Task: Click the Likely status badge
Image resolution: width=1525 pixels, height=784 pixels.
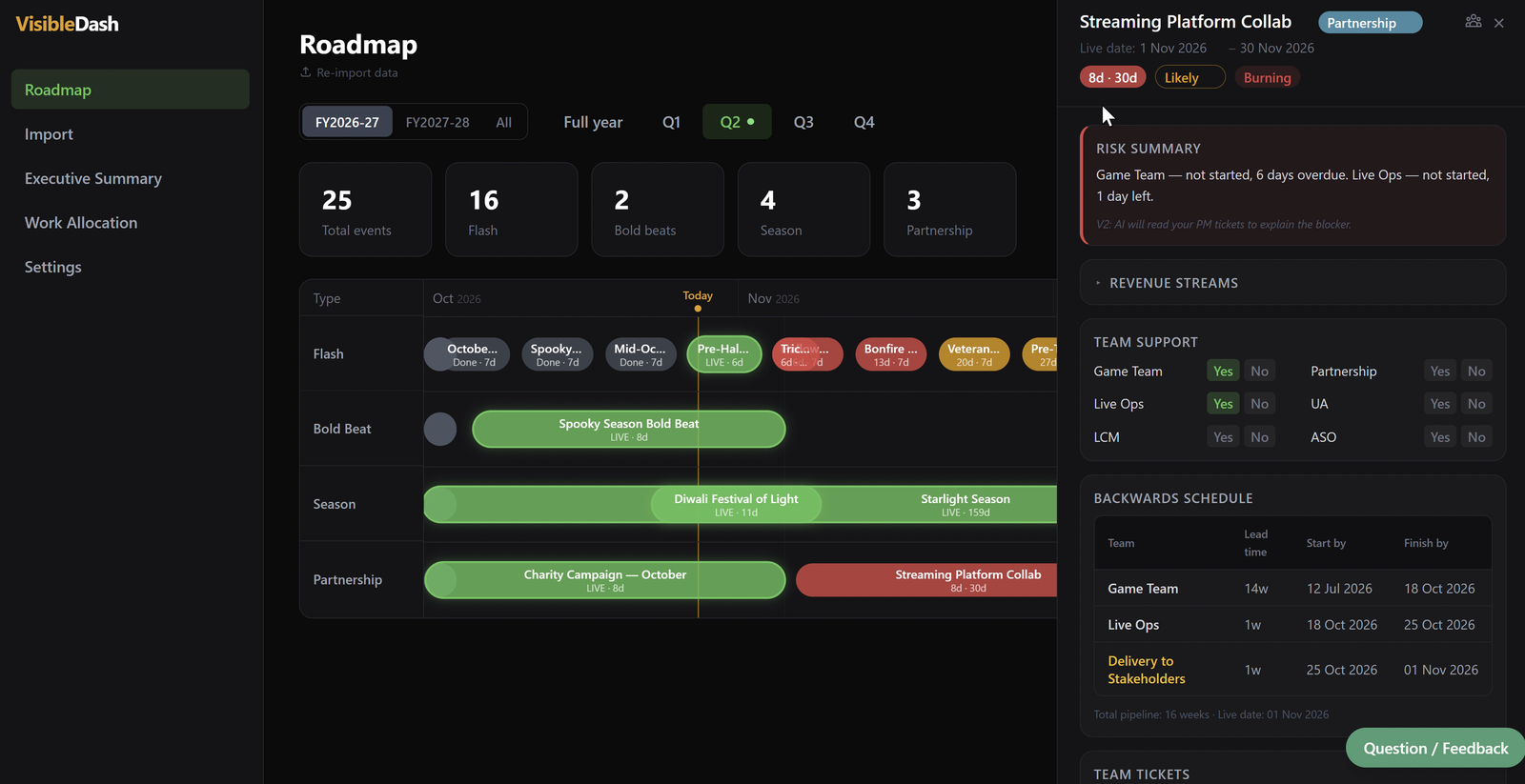Action: [1189, 78]
